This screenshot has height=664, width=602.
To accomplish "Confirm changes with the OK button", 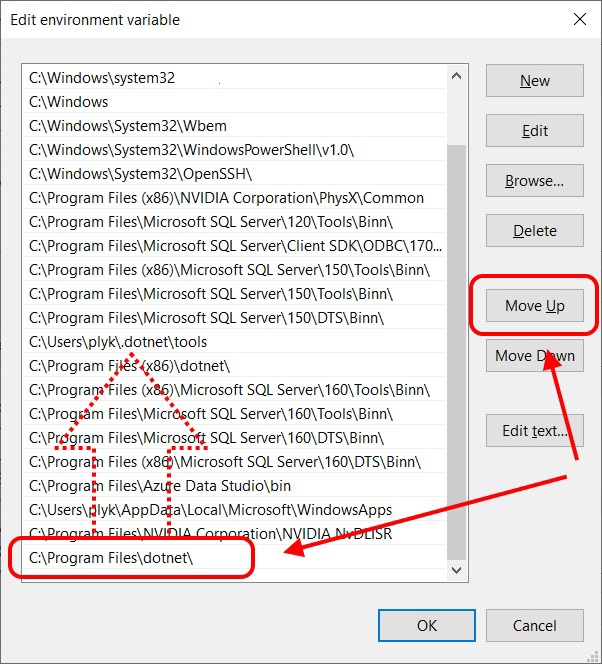I will pyautogui.click(x=427, y=625).
